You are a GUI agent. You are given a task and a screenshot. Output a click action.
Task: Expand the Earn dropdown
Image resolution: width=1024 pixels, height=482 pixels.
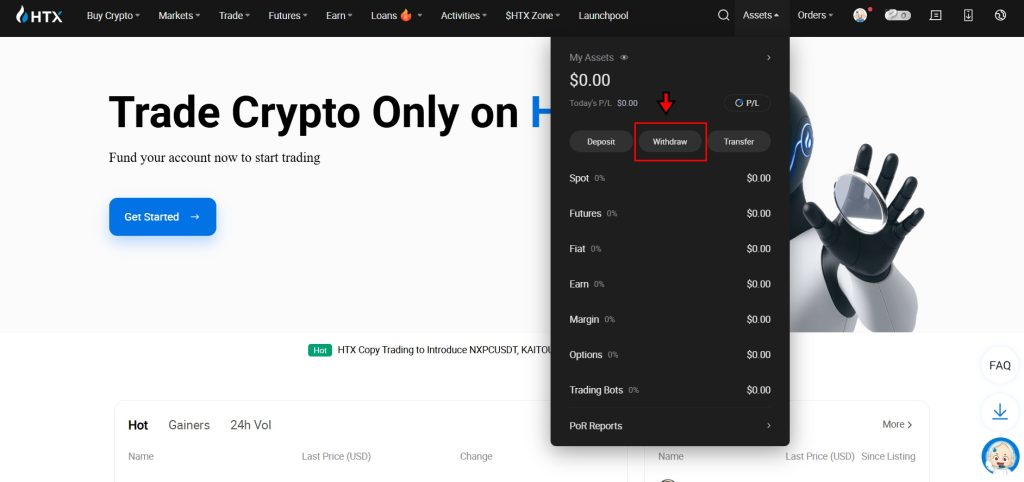(339, 15)
